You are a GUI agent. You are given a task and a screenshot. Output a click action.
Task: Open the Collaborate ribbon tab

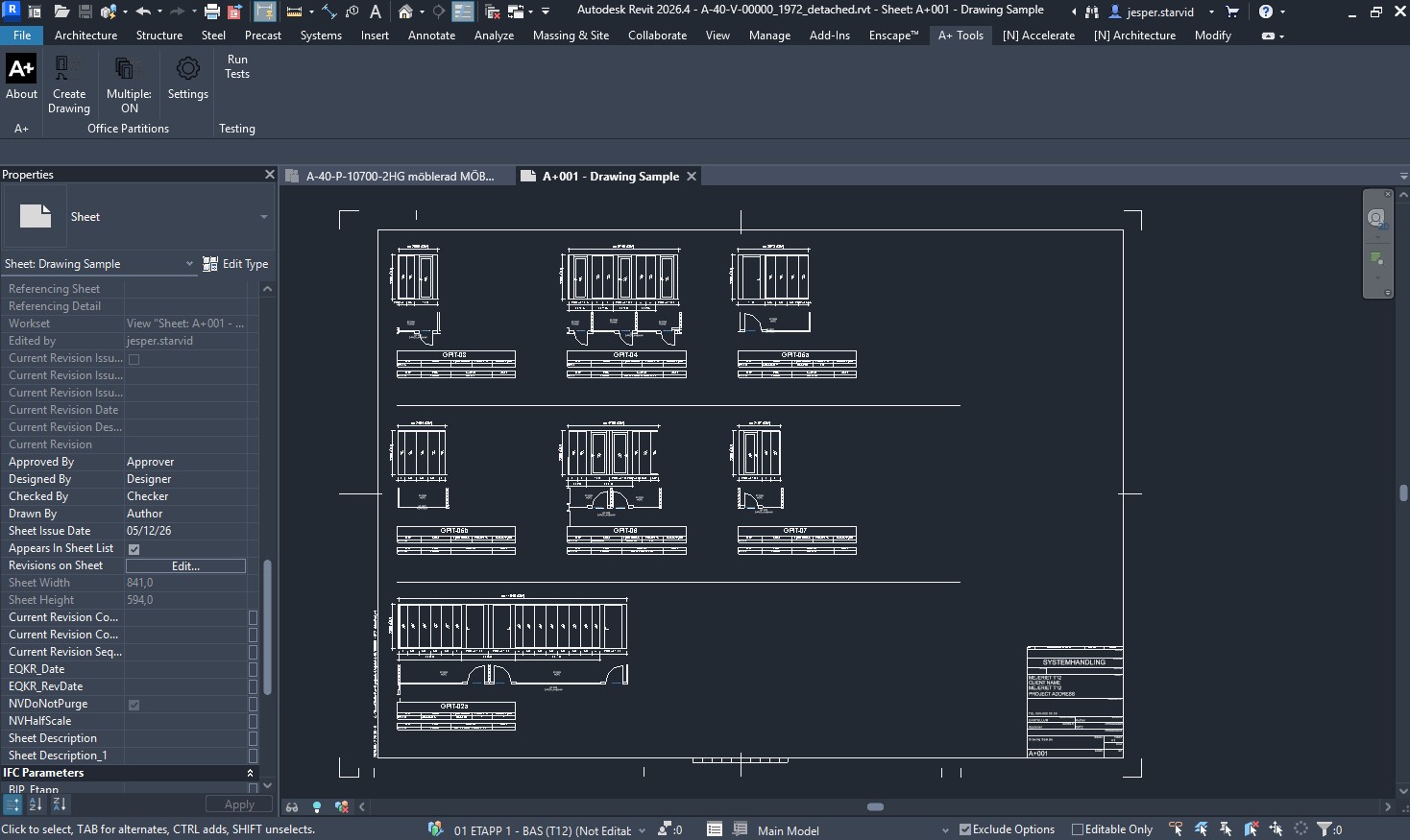coord(657,36)
